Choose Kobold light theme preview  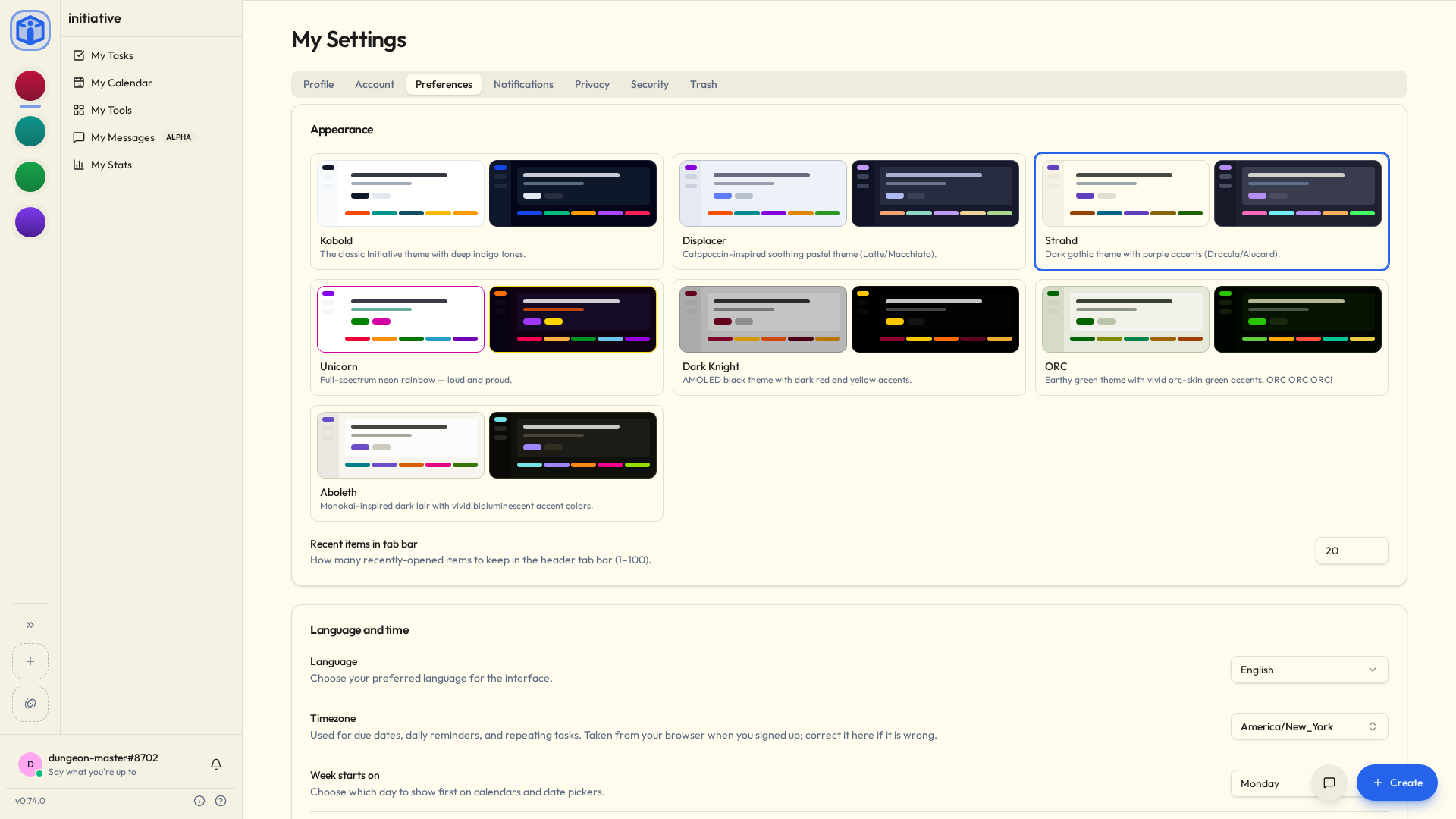pyautogui.click(x=400, y=193)
